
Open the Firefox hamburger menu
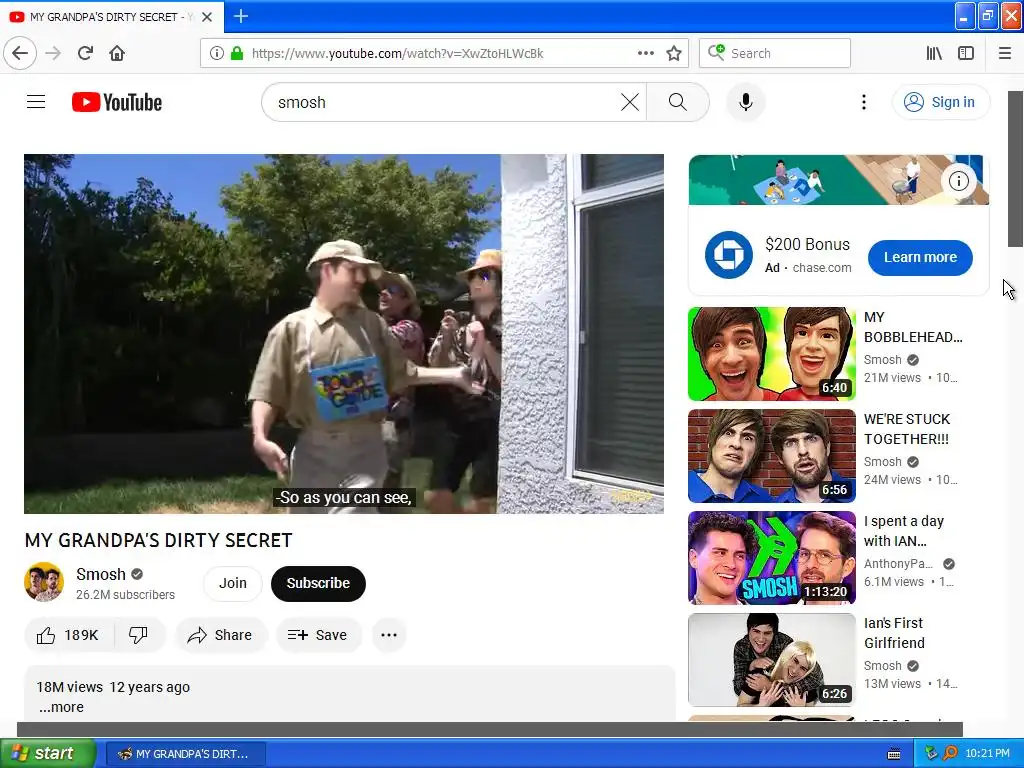click(x=1004, y=53)
